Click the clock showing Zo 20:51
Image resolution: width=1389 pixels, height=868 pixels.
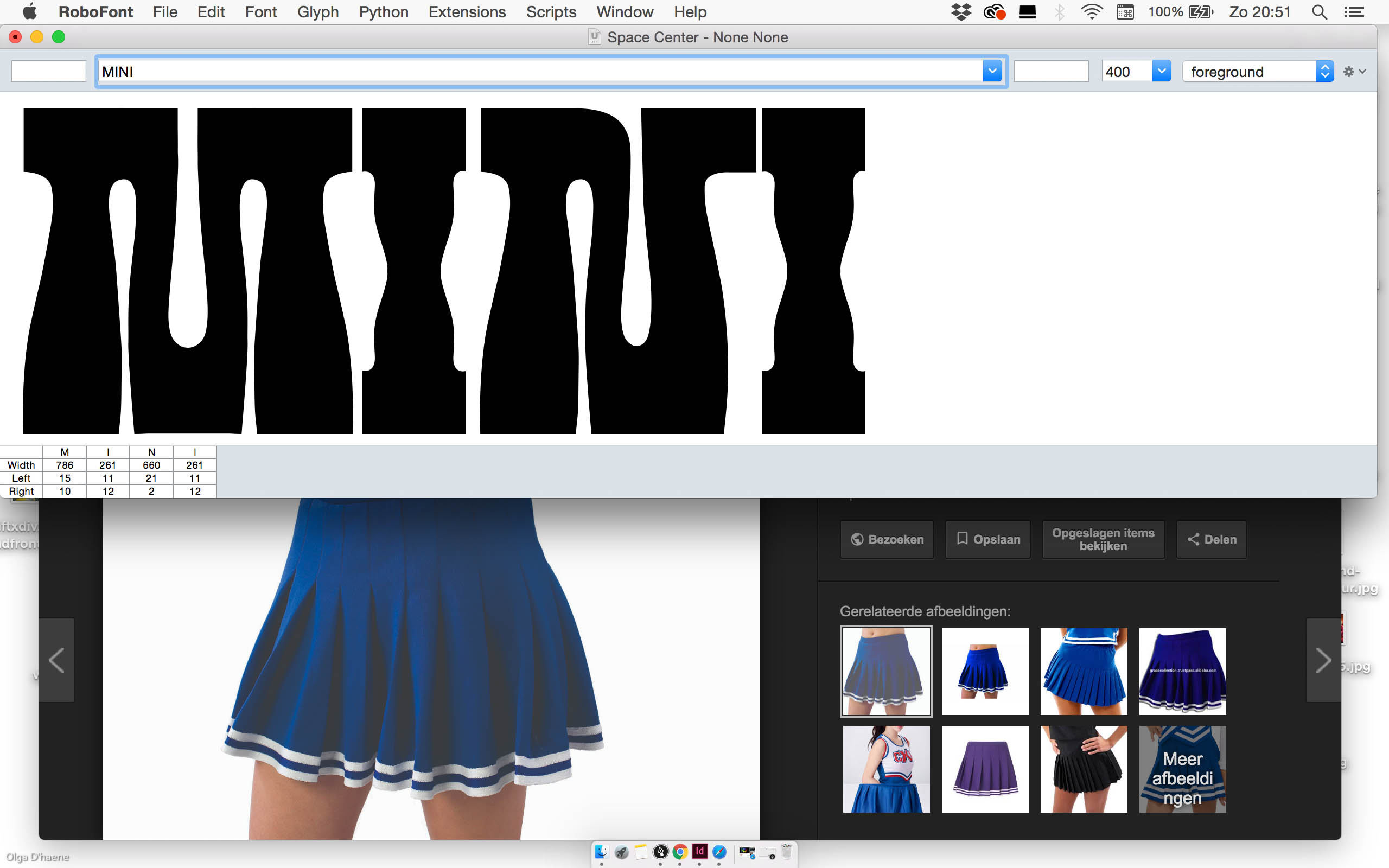(x=1259, y=11)
